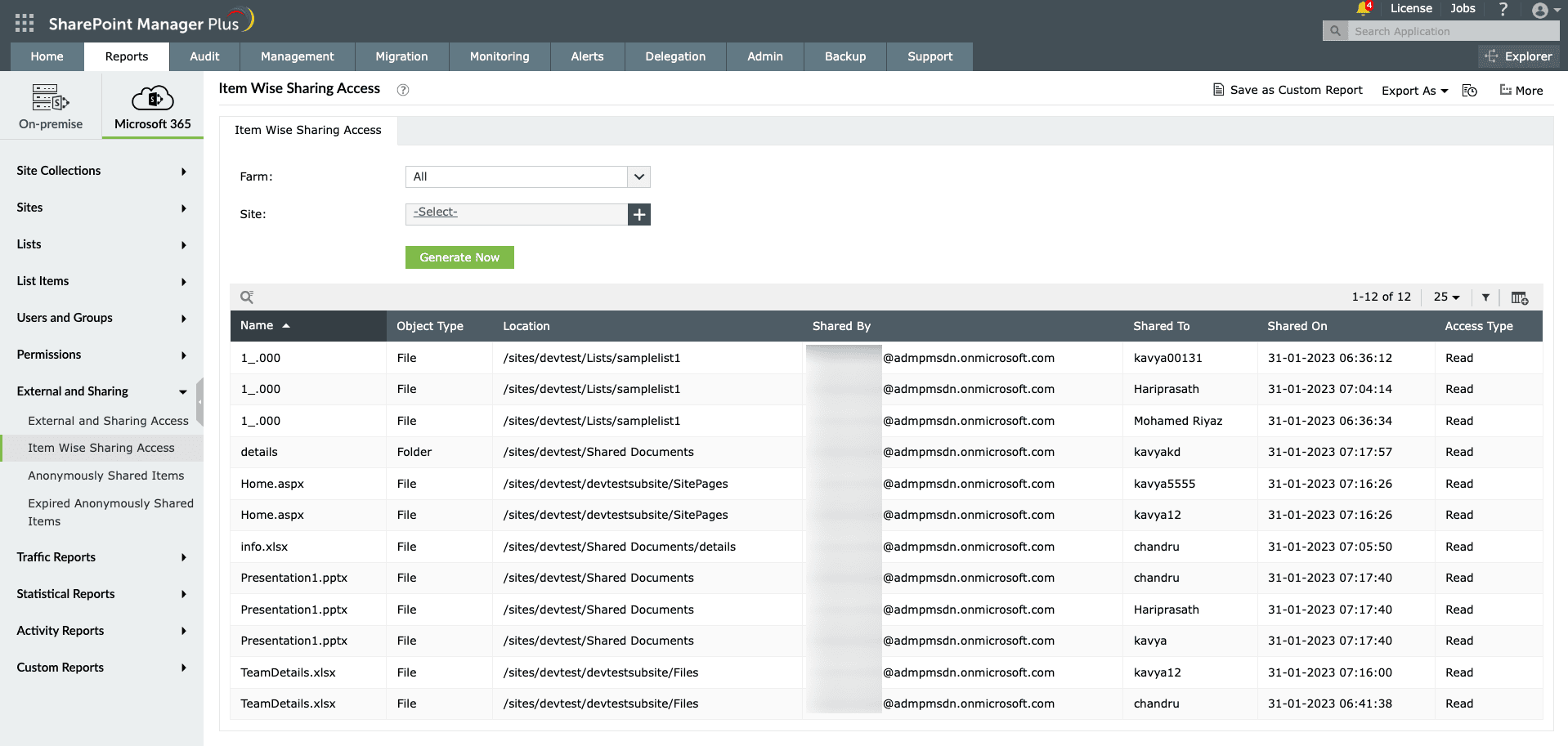This screenshot has height=746, width=1568.
Task: Click the /sites/devtest/Shared Documents/details location
Action: (620, 547)
